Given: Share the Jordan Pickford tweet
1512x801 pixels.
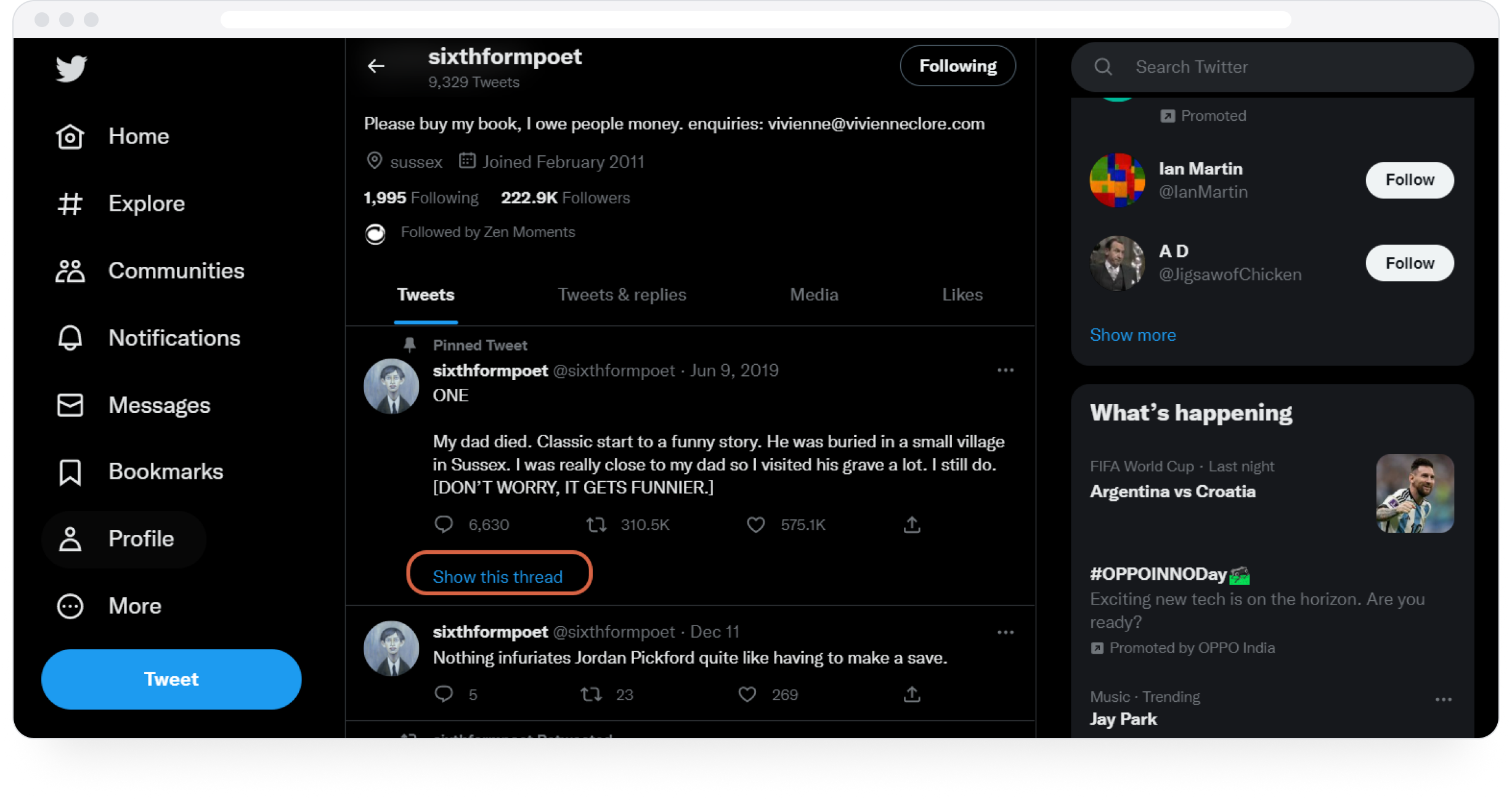Looking at the screenshot, I should point(912,694).
